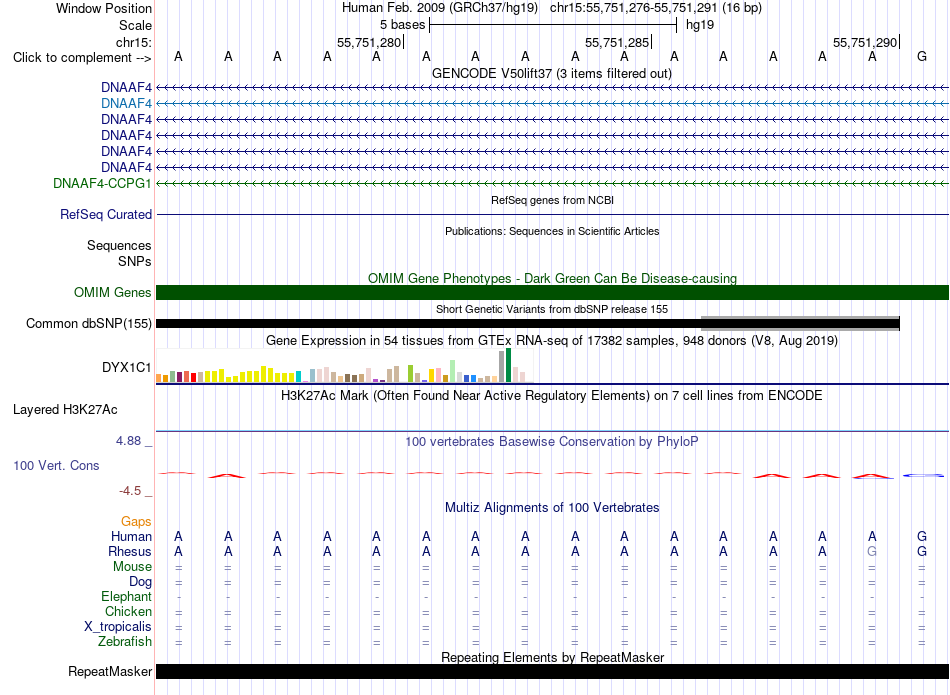The height and width of the screenshot is (695, 950).
Task: Click the dark green OMIM Genes bar
Action: pos(552,293)
